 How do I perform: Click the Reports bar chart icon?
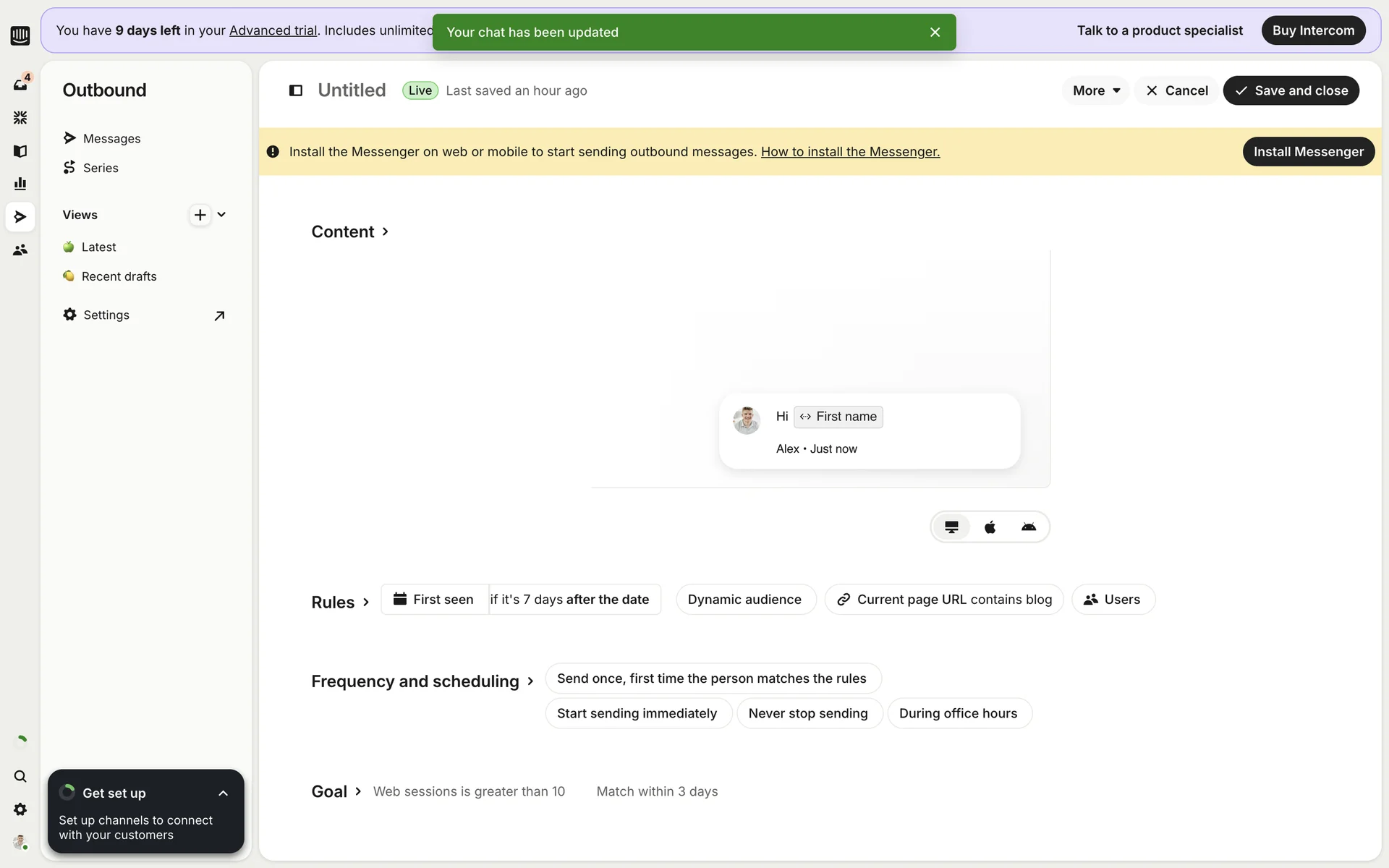pos(20,184)
